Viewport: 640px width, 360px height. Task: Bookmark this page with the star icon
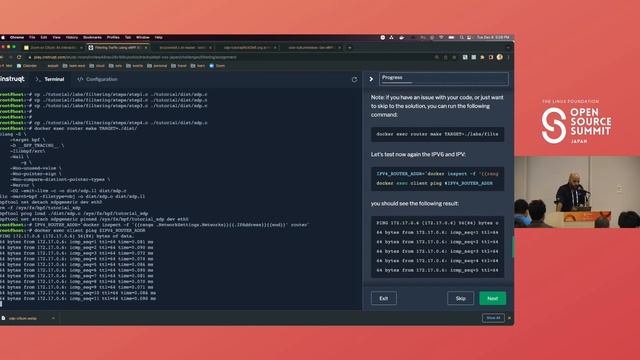(454, 58)
